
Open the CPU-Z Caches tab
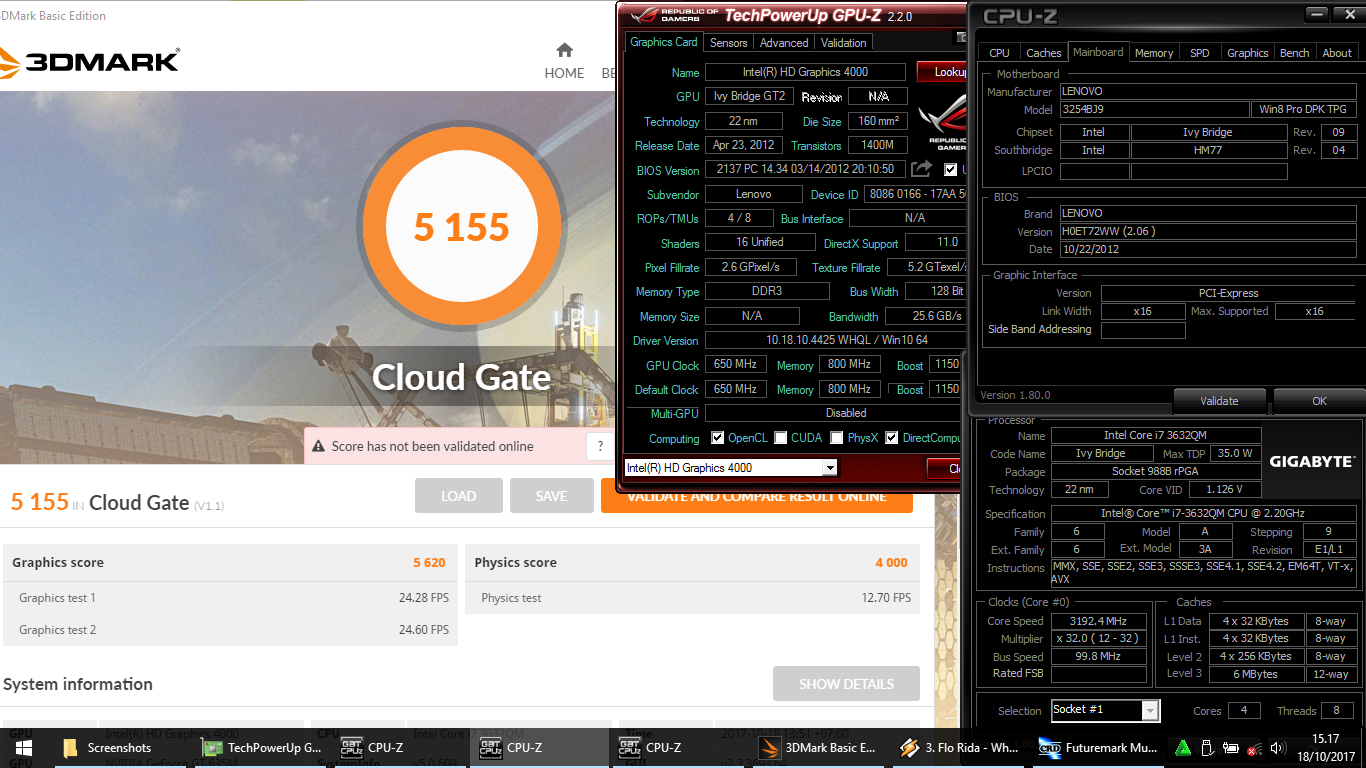(x=1044, y=53)
